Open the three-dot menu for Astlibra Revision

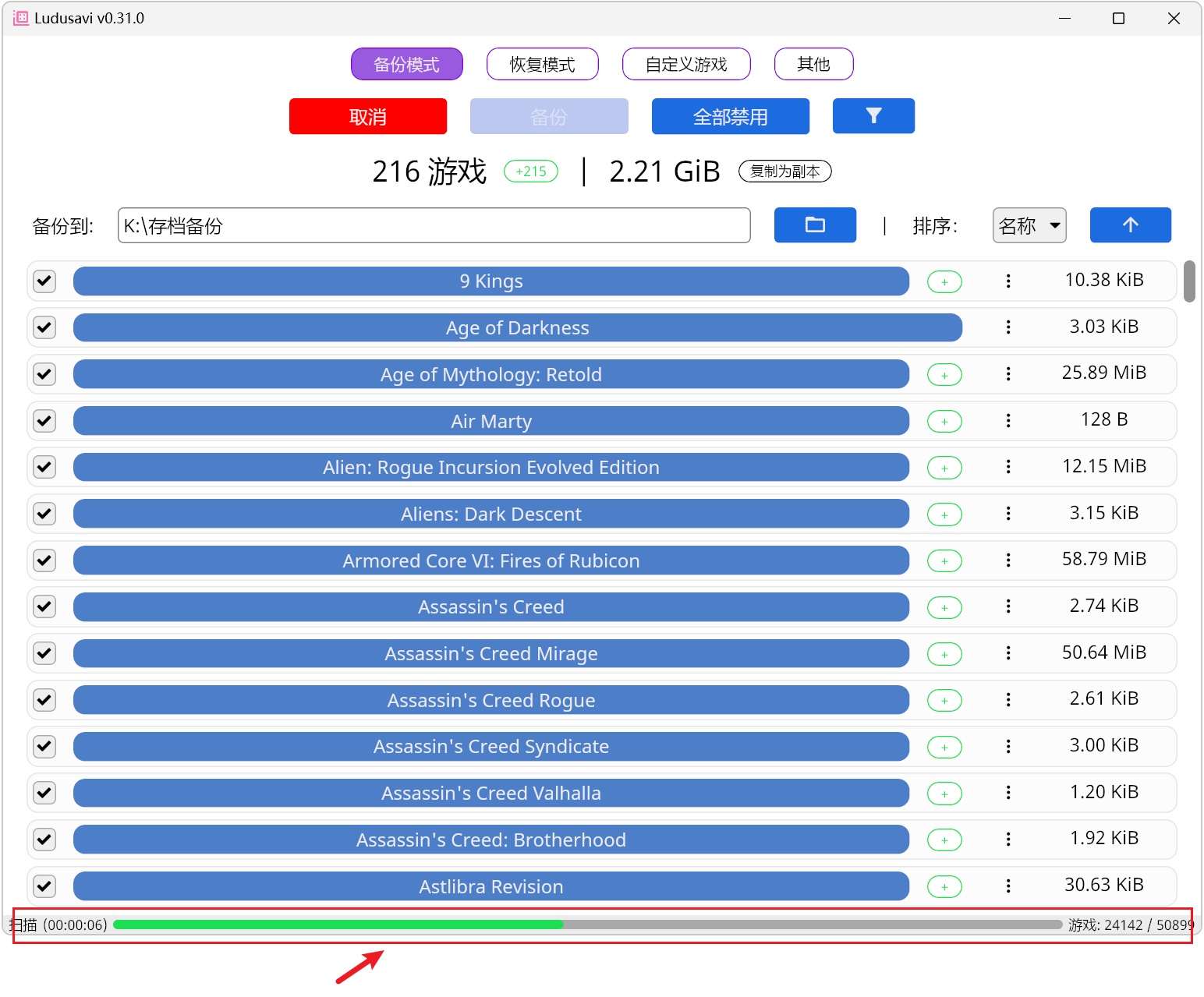1008,886
